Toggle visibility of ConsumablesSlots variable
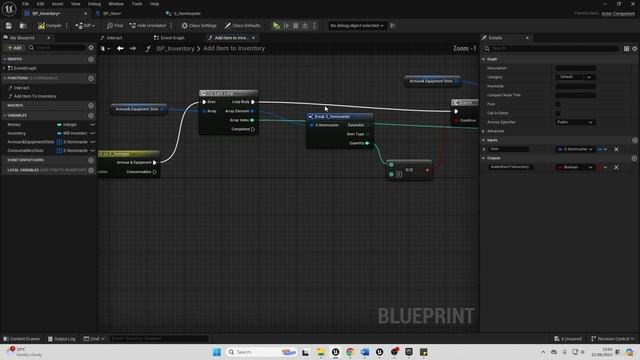This screenshot has width=640, height=360. [92, 151]
